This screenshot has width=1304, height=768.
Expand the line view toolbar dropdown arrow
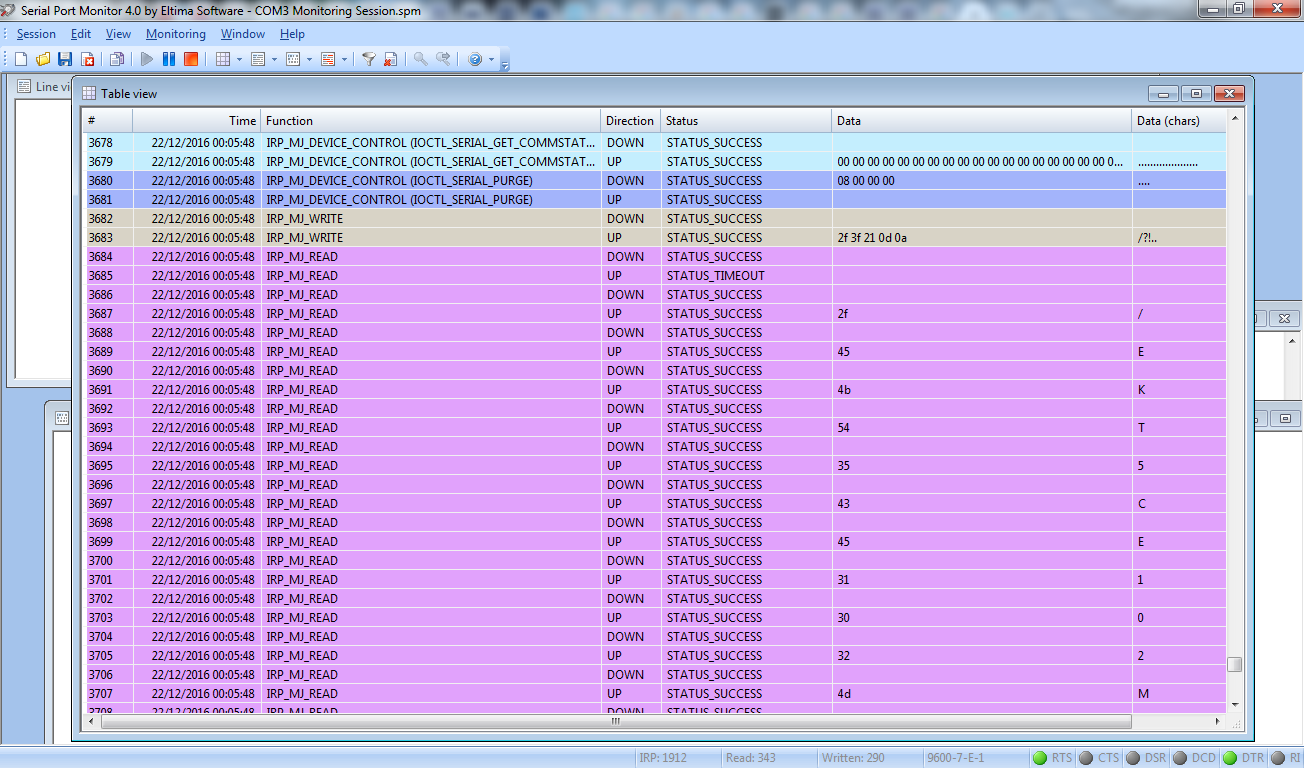[x=274, y=60]
